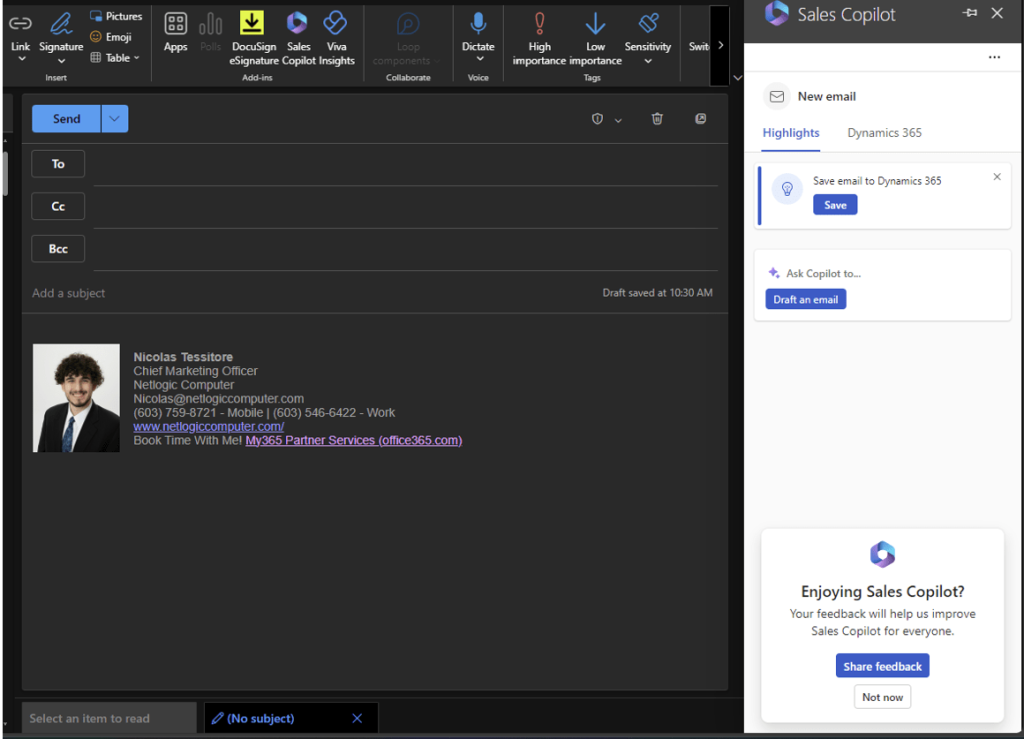Screen dimensions: 1024x739
Task: Click the Draft an email button
Action: coord(805,299)
